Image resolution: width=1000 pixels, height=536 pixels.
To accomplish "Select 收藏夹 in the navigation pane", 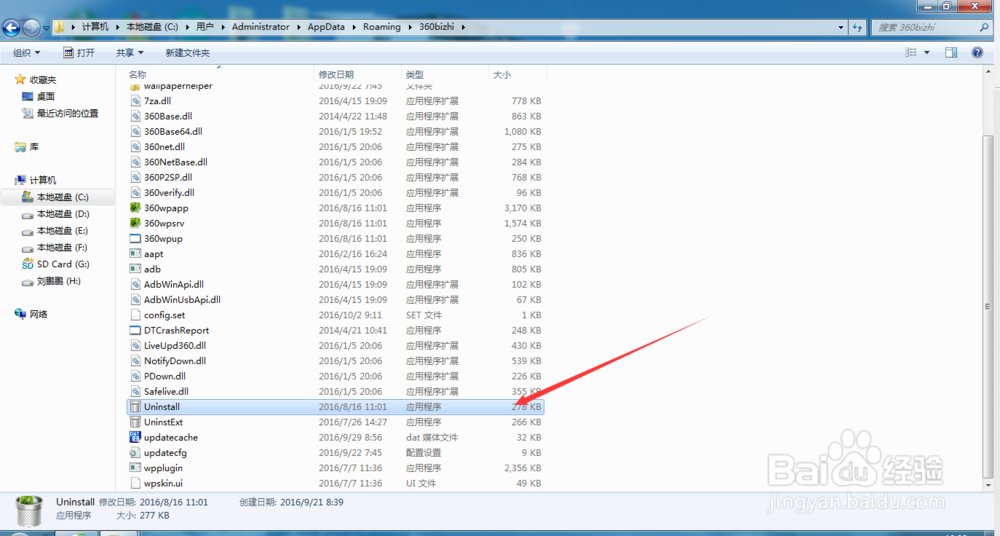I will (x=43, y=80).
